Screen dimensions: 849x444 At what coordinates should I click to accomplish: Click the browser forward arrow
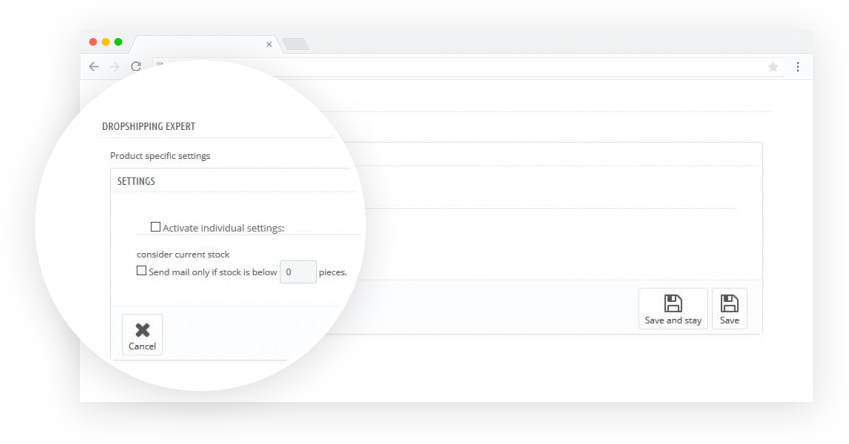[115, 67]
